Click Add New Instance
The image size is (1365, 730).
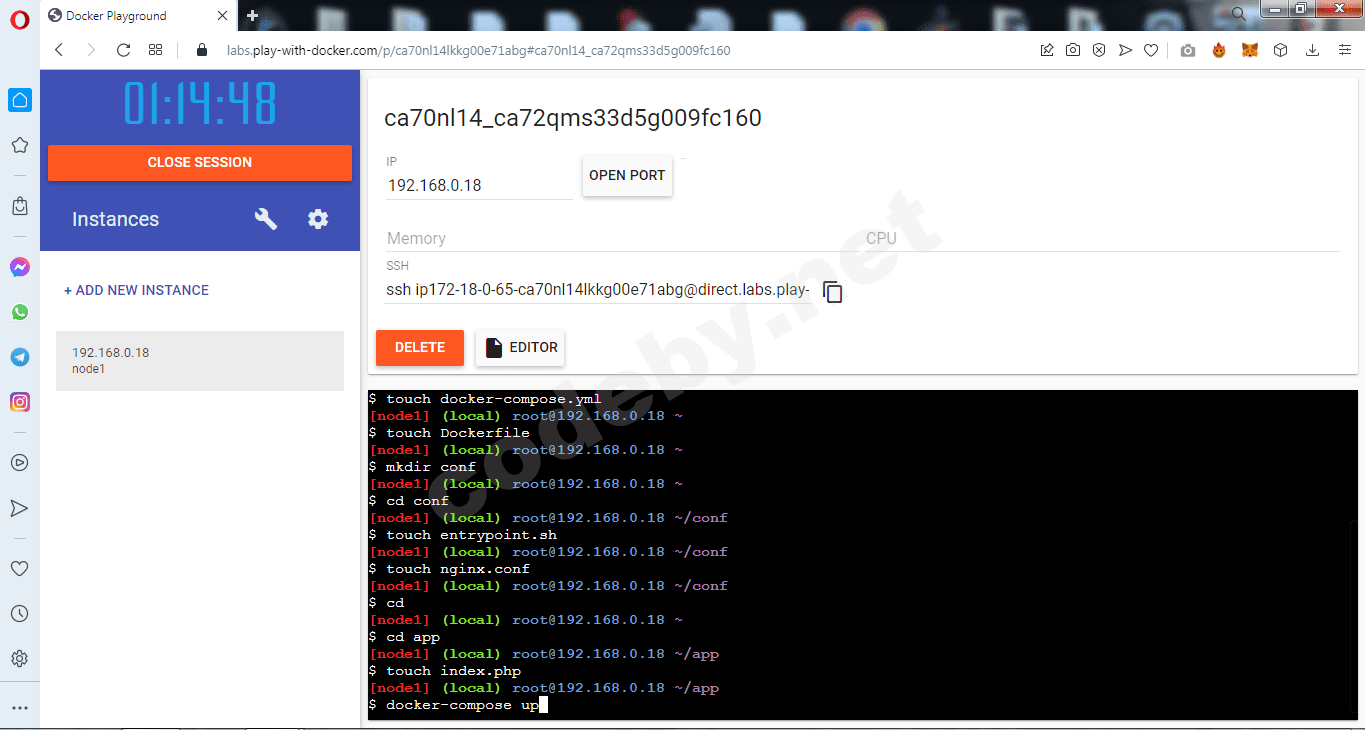[137, 290]
